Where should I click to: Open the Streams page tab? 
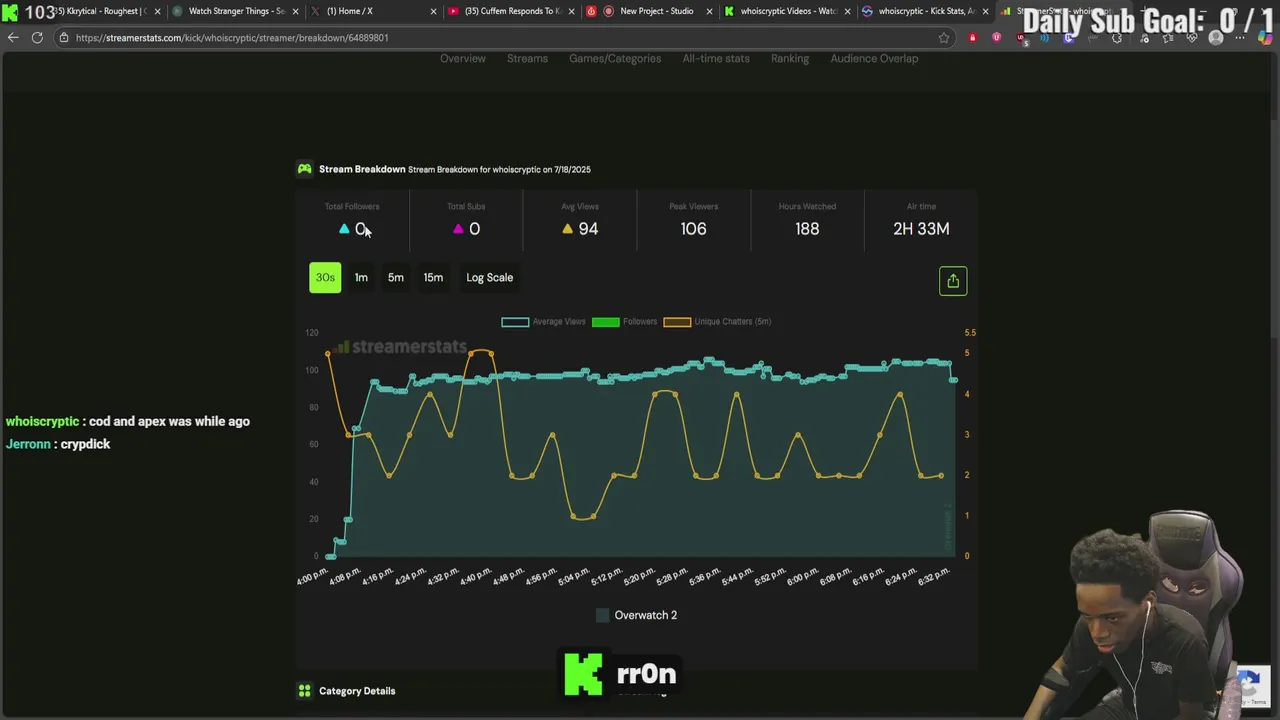pyautogui.click(x=527, y=58)
